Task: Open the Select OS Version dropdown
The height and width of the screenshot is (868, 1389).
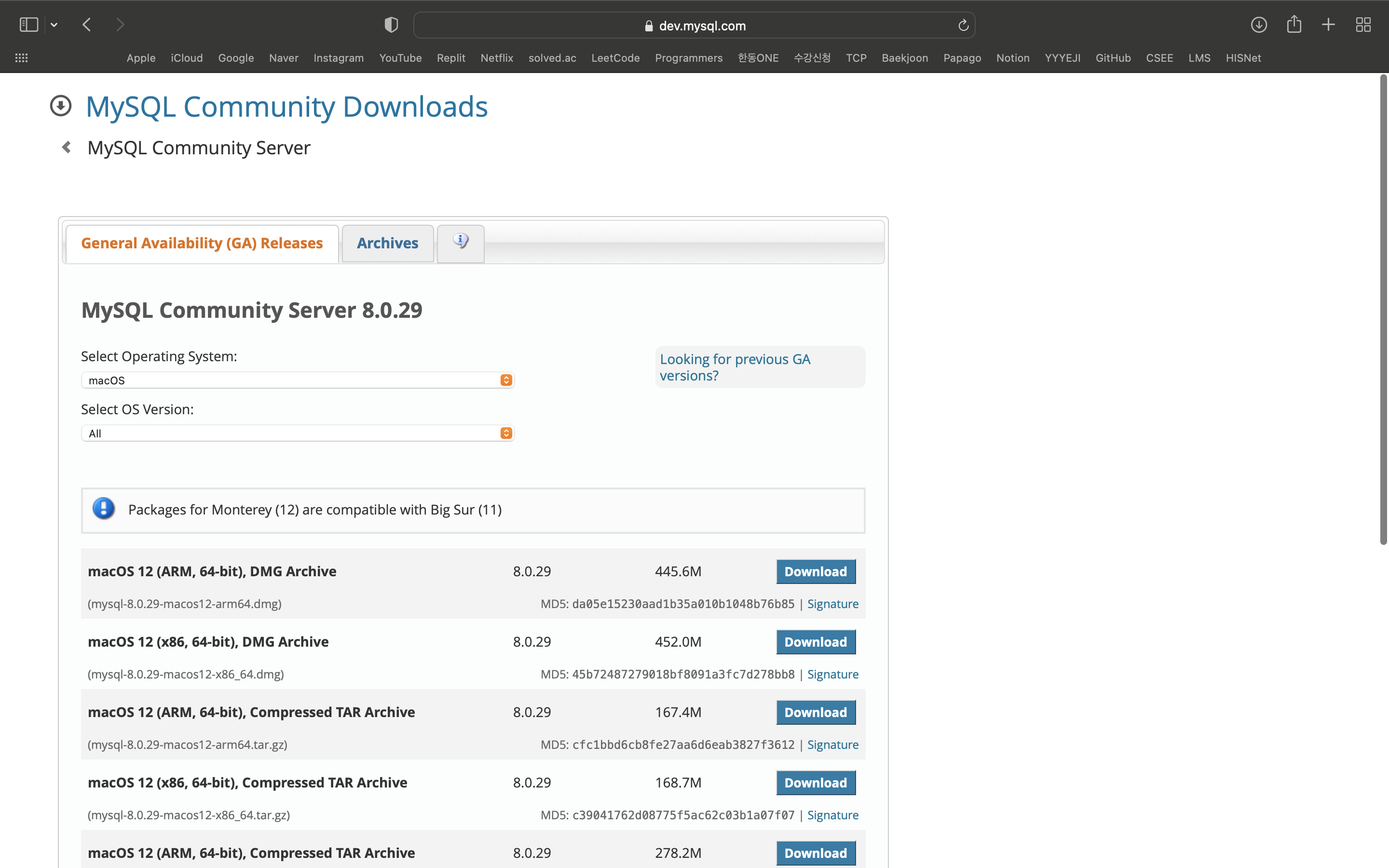Action: tap(297, 434)
